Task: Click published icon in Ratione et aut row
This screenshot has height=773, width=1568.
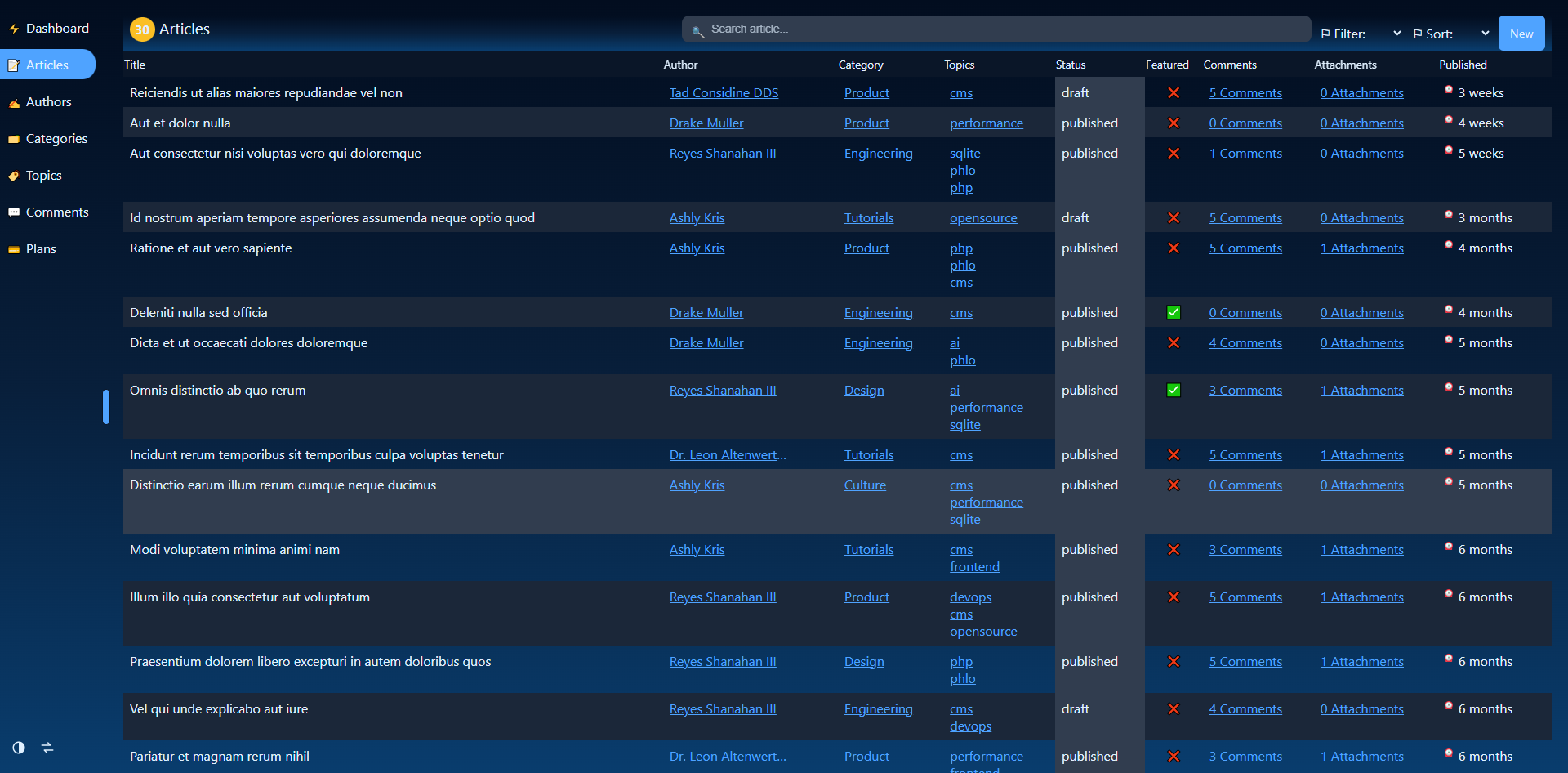Action: click(x=1449, y=245)
